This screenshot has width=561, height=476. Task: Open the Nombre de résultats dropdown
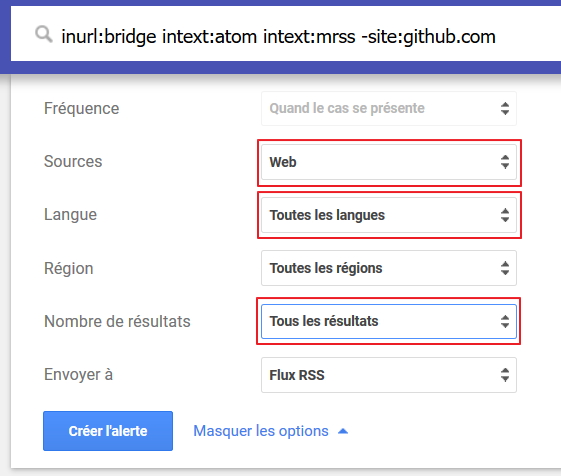click(x=389, y=321)
